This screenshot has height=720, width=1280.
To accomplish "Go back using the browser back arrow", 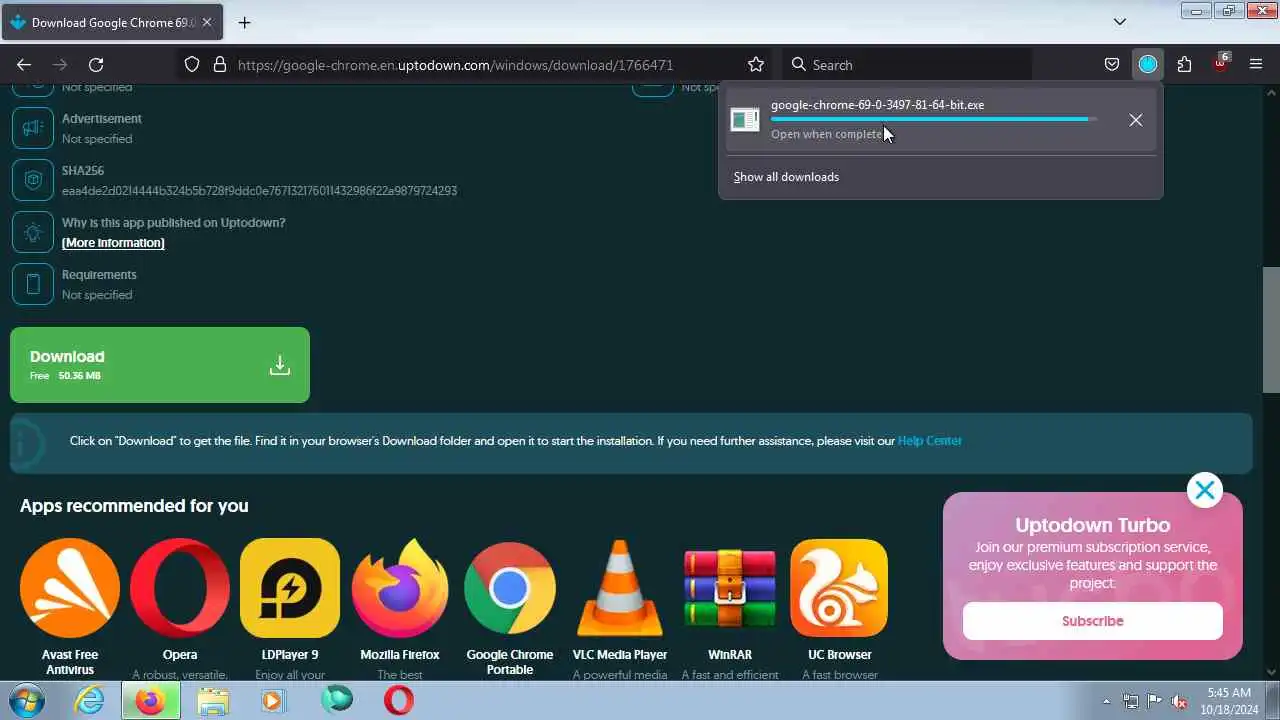I will [24, 64].
